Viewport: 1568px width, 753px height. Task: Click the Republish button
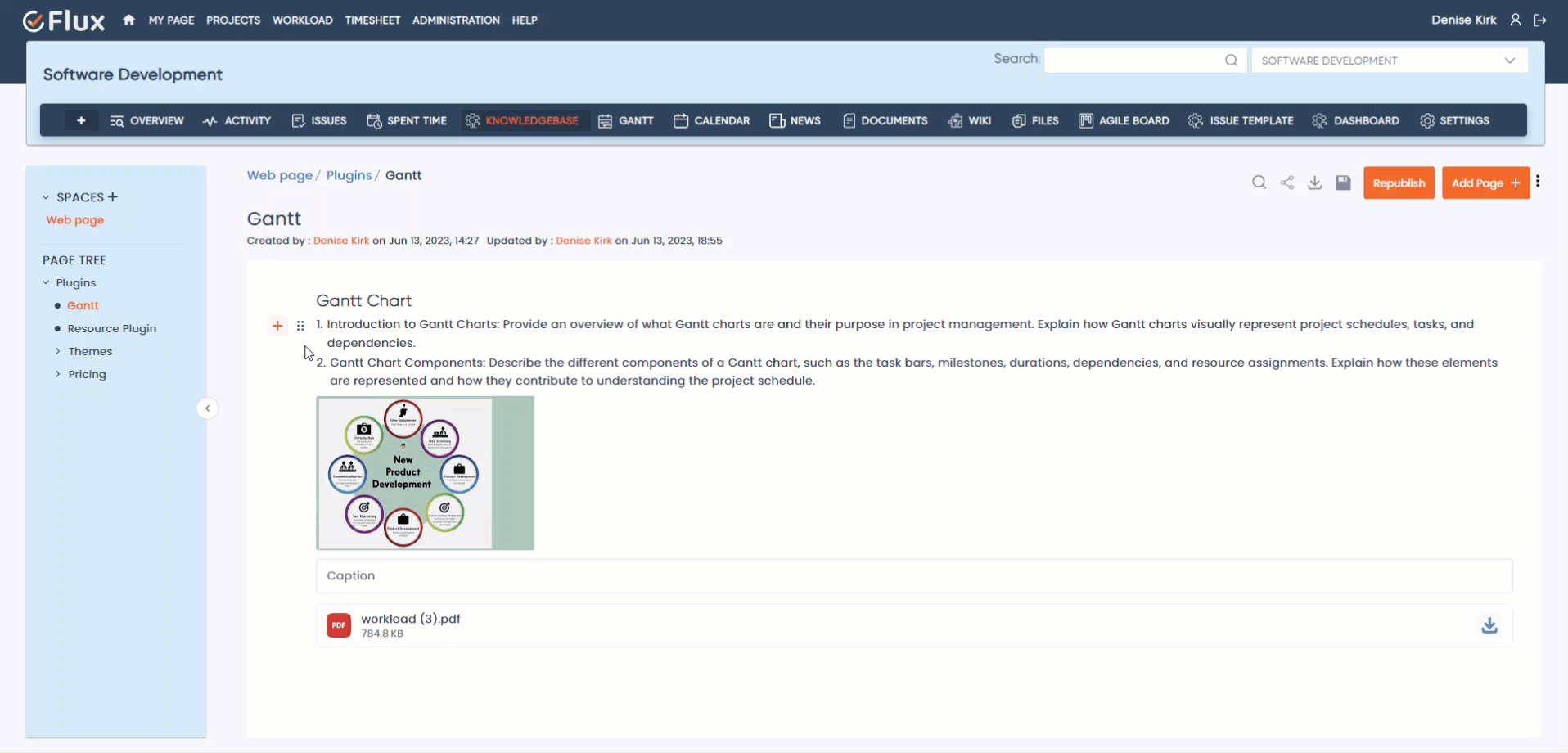1399,183
